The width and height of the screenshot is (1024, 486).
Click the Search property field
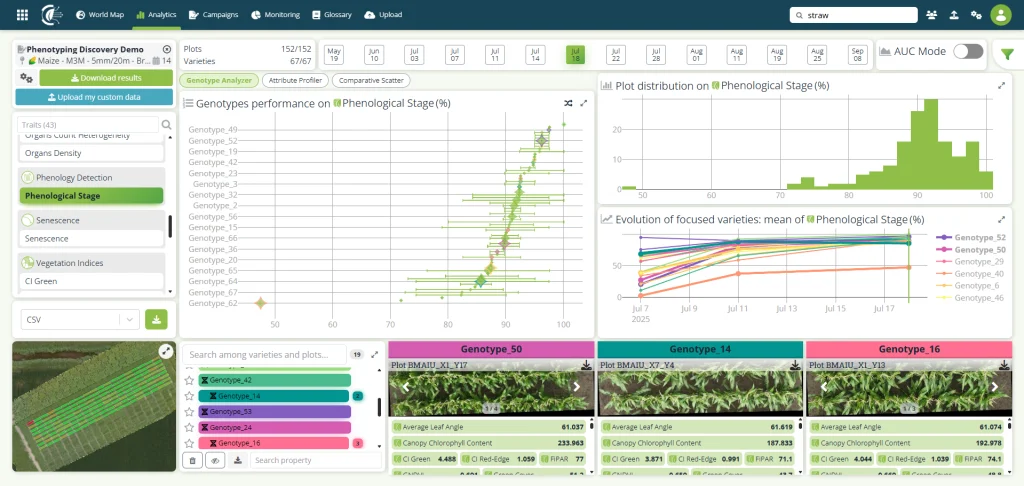(x=315, y=461)
